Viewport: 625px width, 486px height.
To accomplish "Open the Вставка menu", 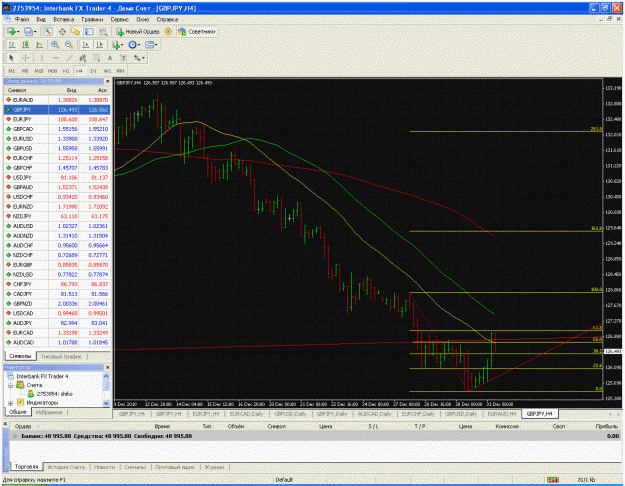I will (x=63, y=19).
